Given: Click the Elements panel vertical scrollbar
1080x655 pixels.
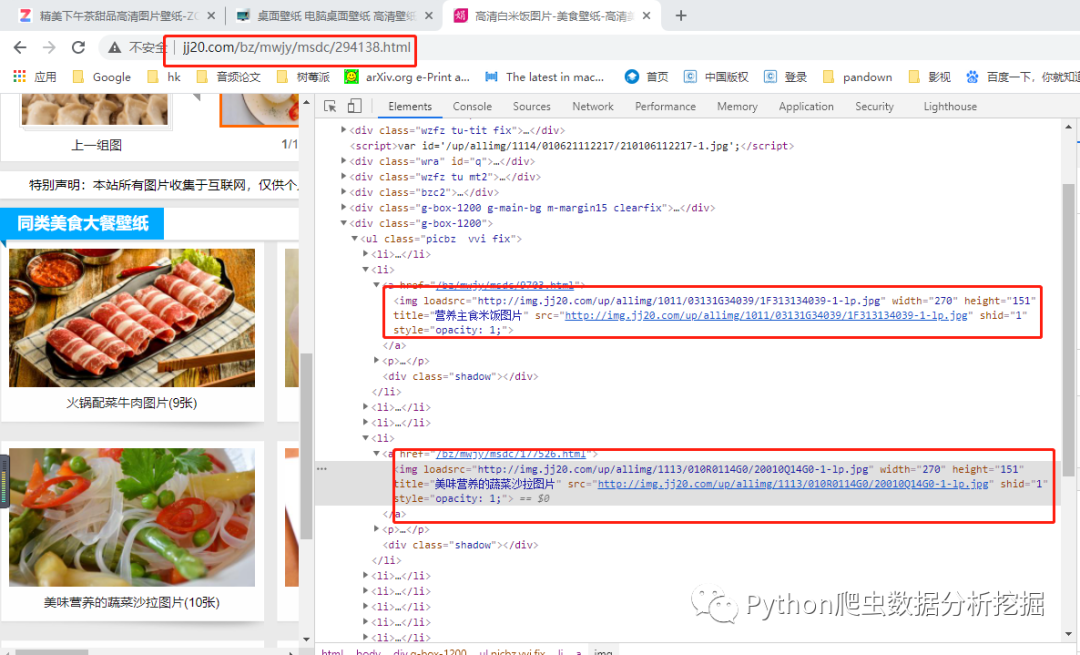Looking at the screenshot, I should coord(1068,331).
